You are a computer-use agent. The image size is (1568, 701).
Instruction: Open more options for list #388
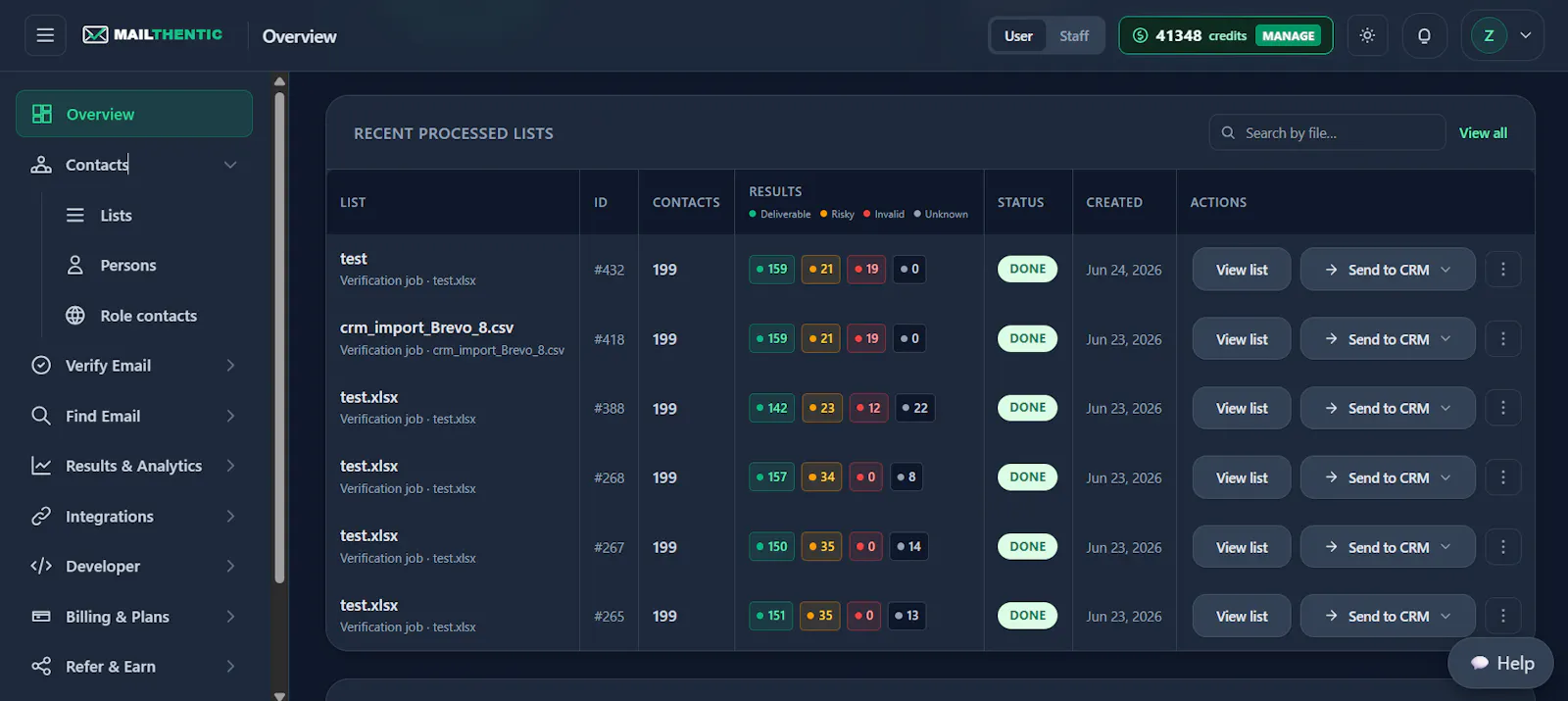1503,407
